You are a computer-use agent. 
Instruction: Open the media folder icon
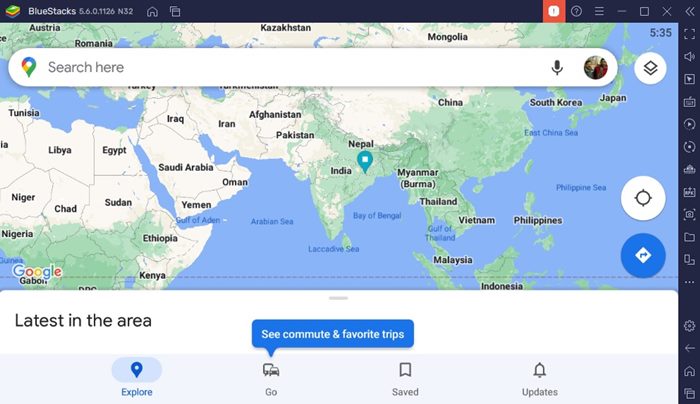(x=689, y=237)
